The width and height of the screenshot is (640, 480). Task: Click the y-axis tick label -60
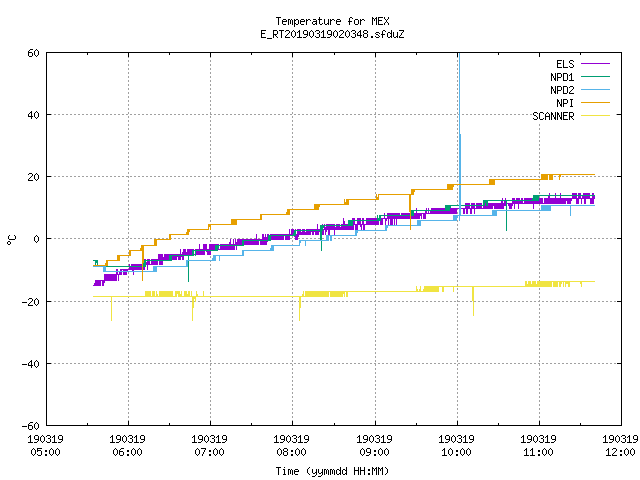point(31,426)
